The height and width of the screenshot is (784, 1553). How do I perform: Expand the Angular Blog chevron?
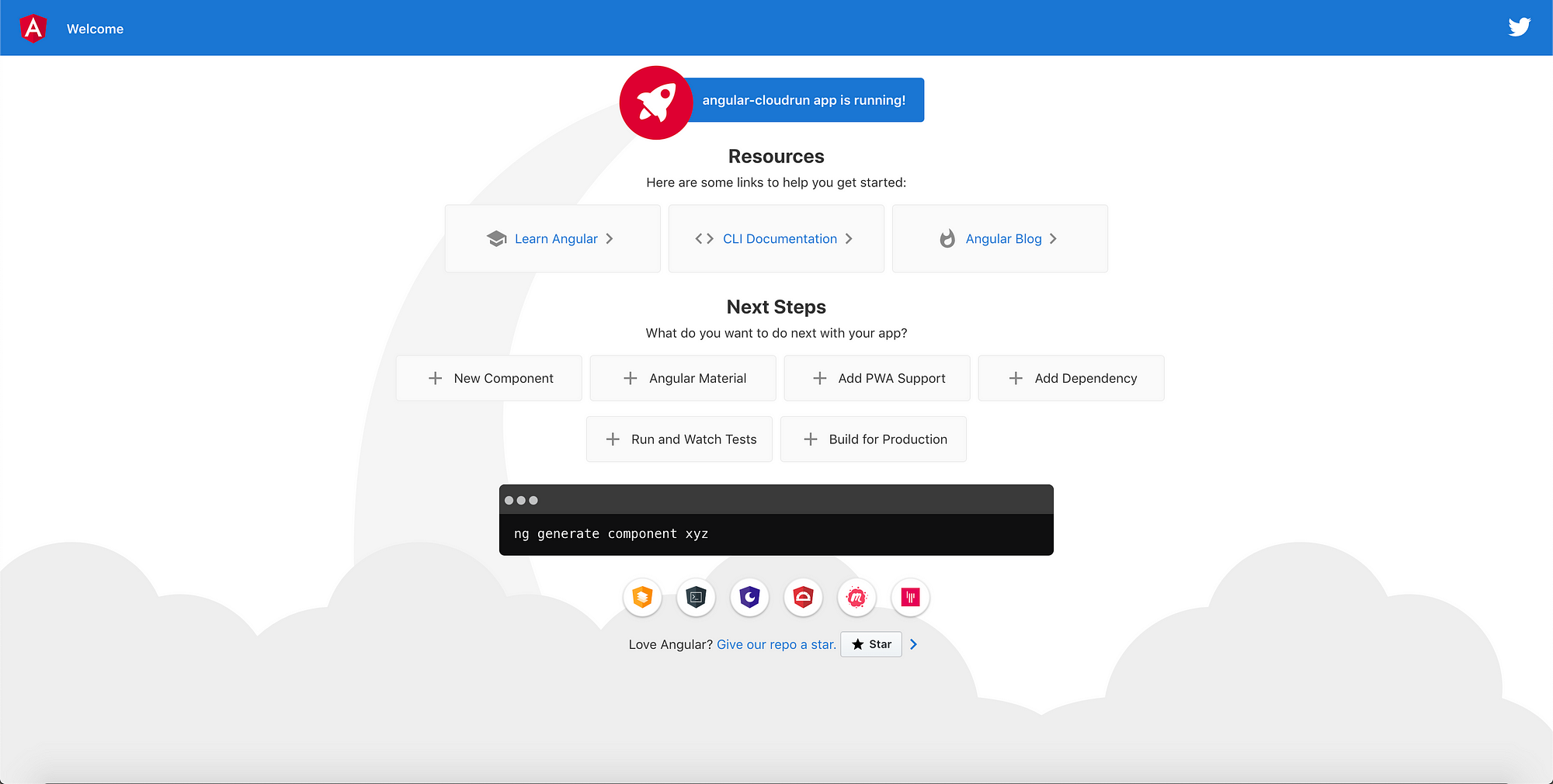(1054, 238)
